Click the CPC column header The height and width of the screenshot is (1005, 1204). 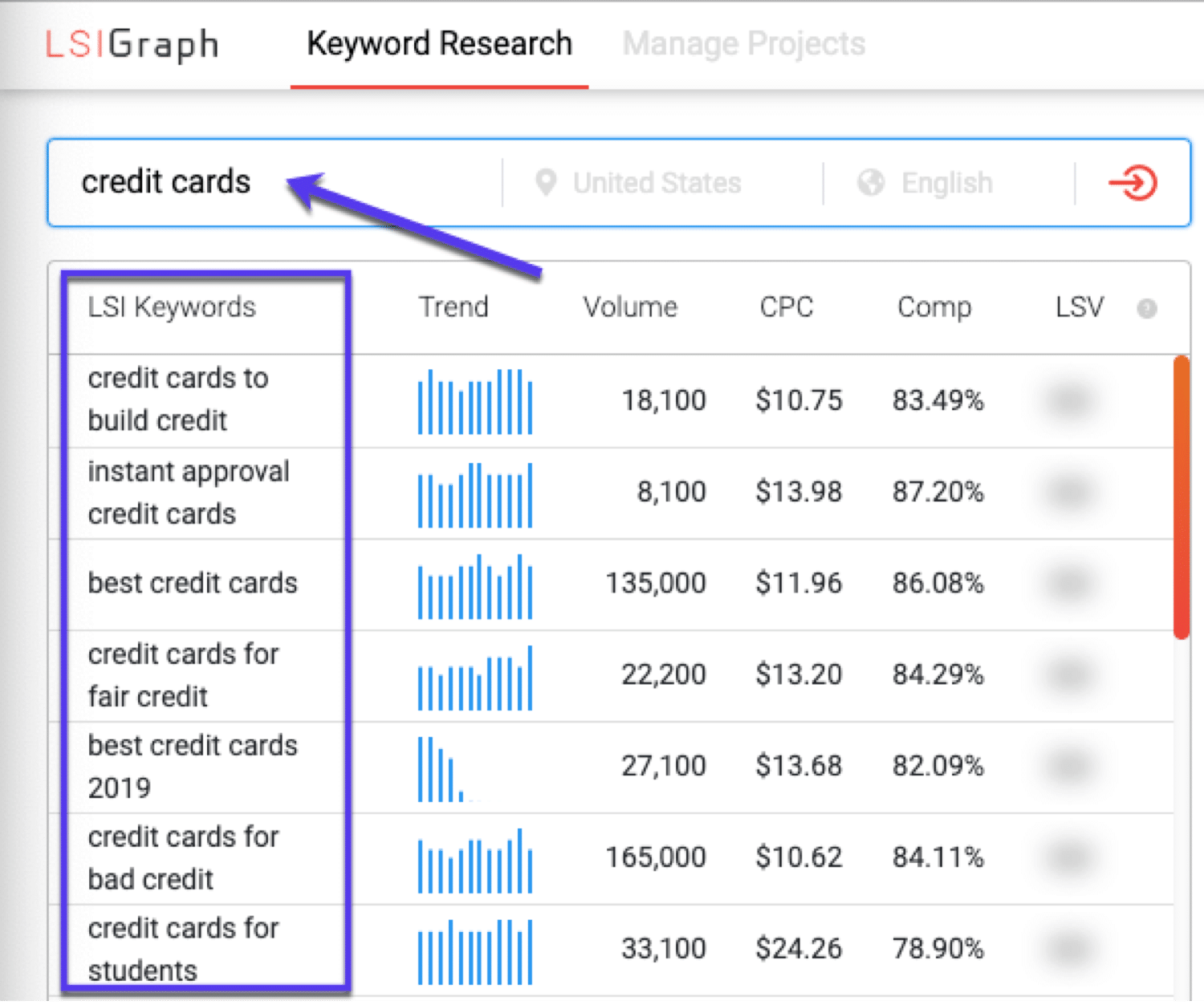pyautogui.click(x=787, y=307)
